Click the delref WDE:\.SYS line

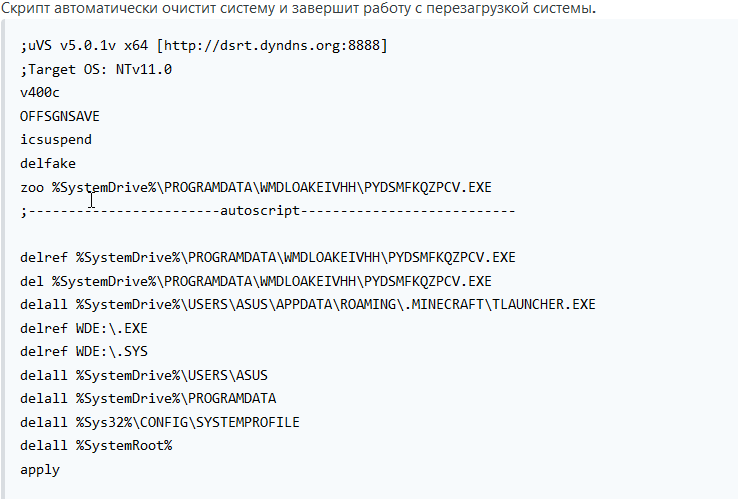tap(84, 352)
